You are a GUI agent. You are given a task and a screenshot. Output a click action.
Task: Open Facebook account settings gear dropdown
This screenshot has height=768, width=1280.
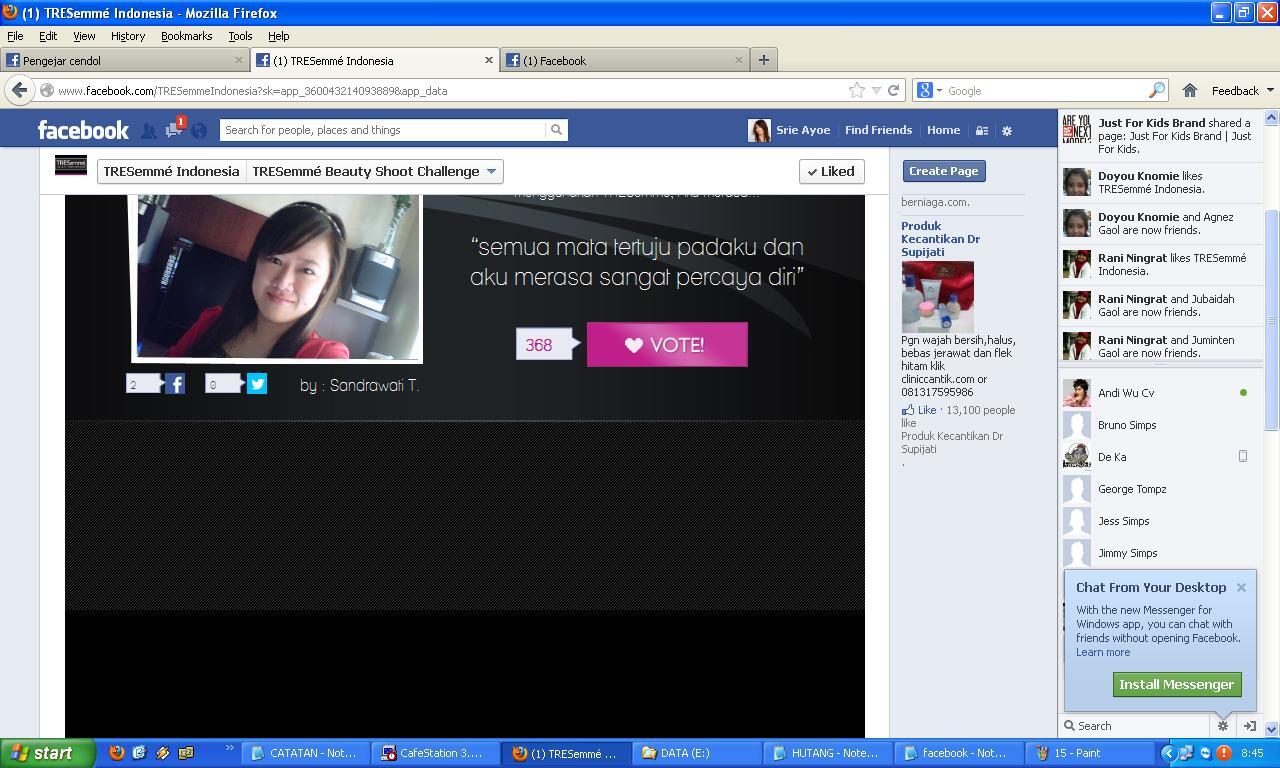[1007, 130]
